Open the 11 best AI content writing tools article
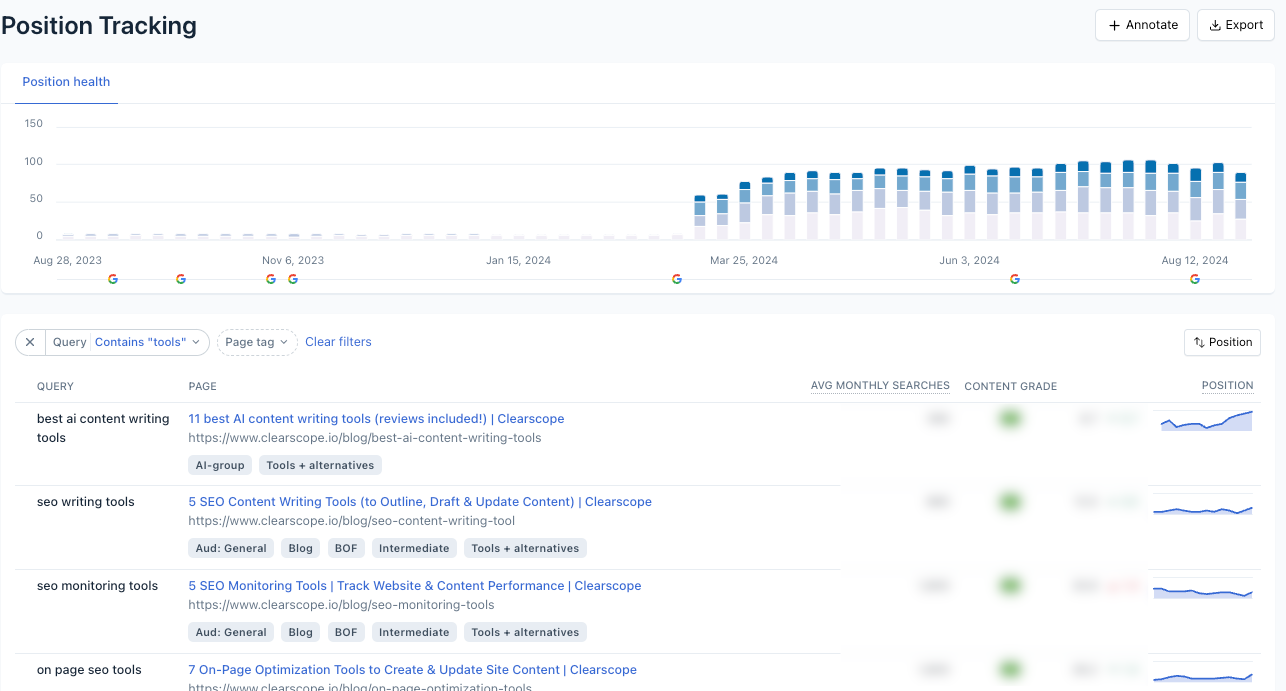Image resolution: width=1286 pixels, height=691 pixels. [375, 418]
